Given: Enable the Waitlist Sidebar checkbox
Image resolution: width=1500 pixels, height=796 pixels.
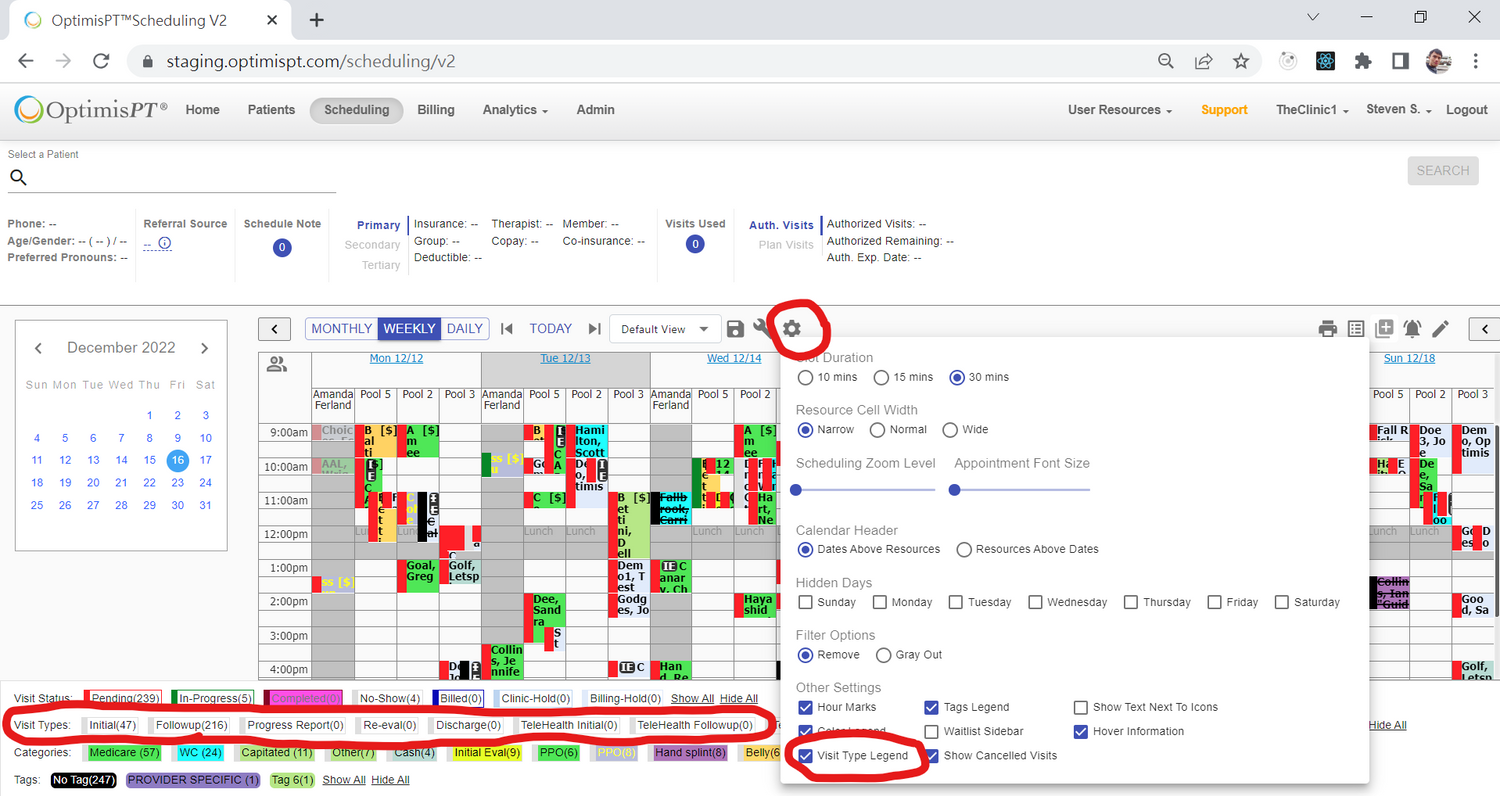Looking at the screenshot, I should tap(932, 731).
